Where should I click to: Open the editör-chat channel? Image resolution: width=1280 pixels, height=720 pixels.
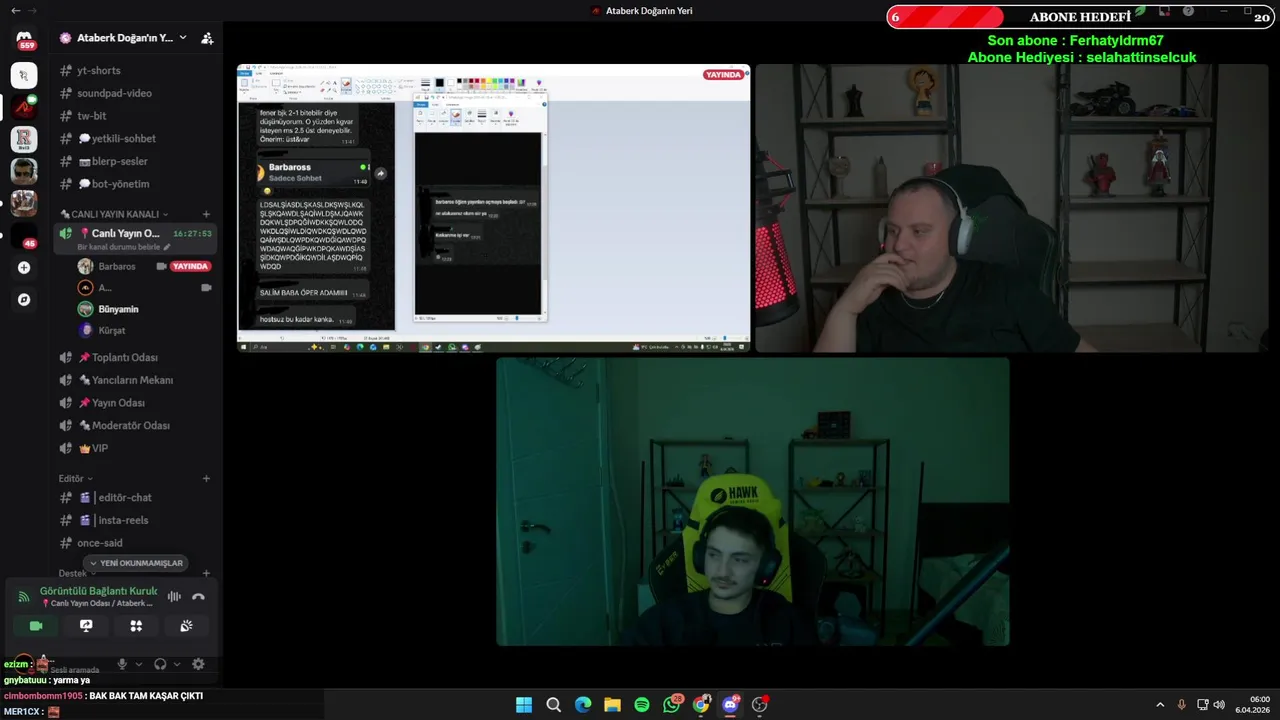tap(135, 497)
